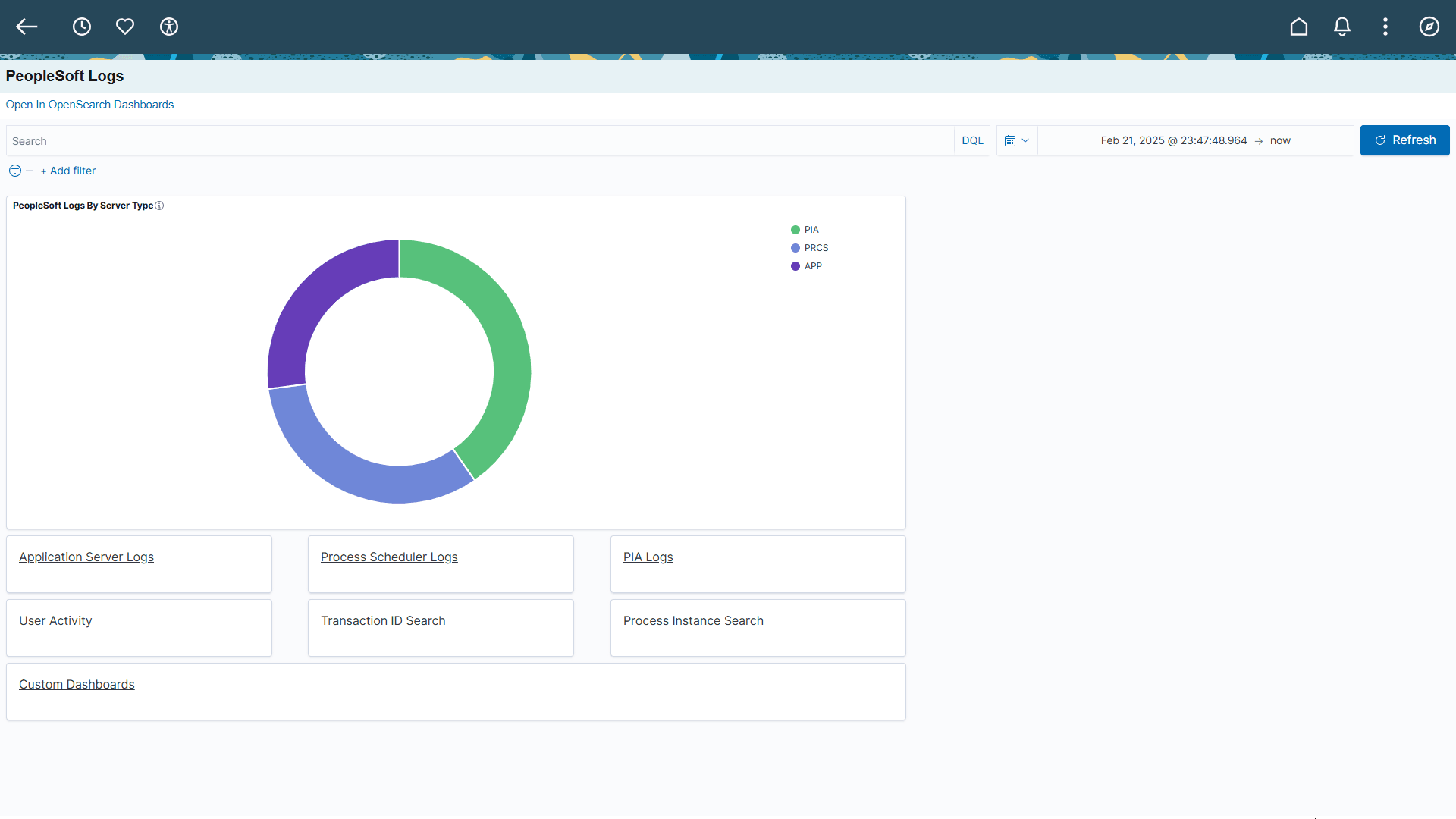Open the filter options menu icon
The height and width of the screenshot is (819, 1456).
[15, 171]
